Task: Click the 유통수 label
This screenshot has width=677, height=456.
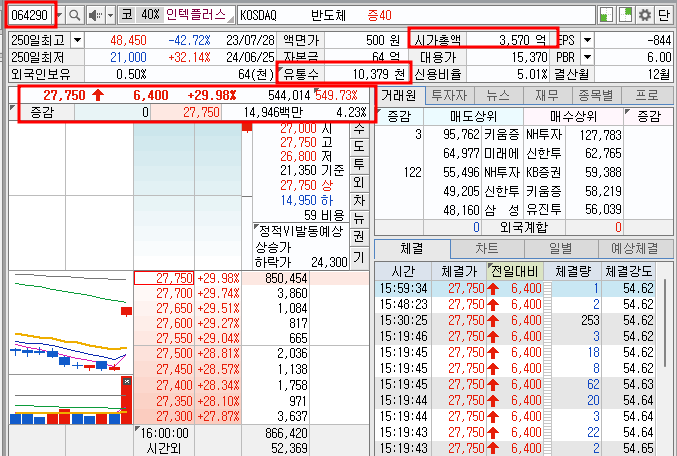Action: (x=301, y=74)
